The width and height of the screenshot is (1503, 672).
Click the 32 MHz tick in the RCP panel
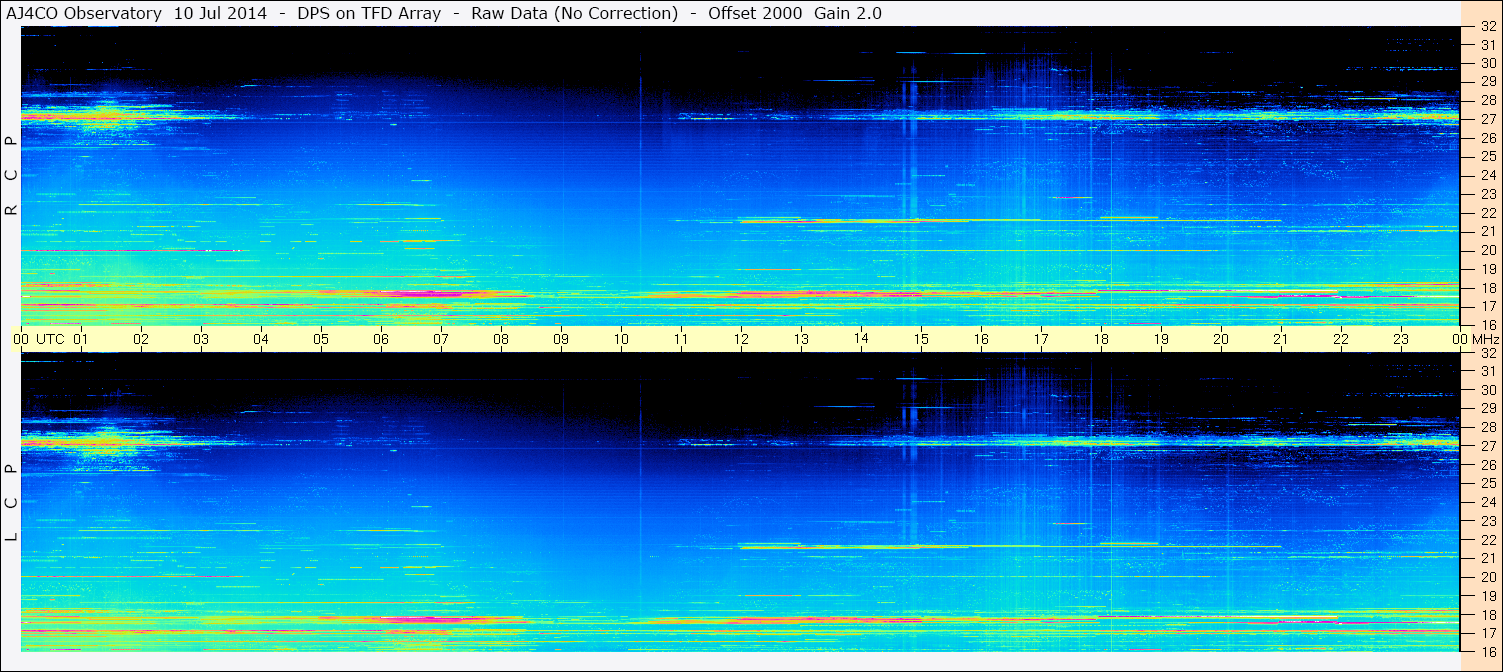tap(1487, 27)
